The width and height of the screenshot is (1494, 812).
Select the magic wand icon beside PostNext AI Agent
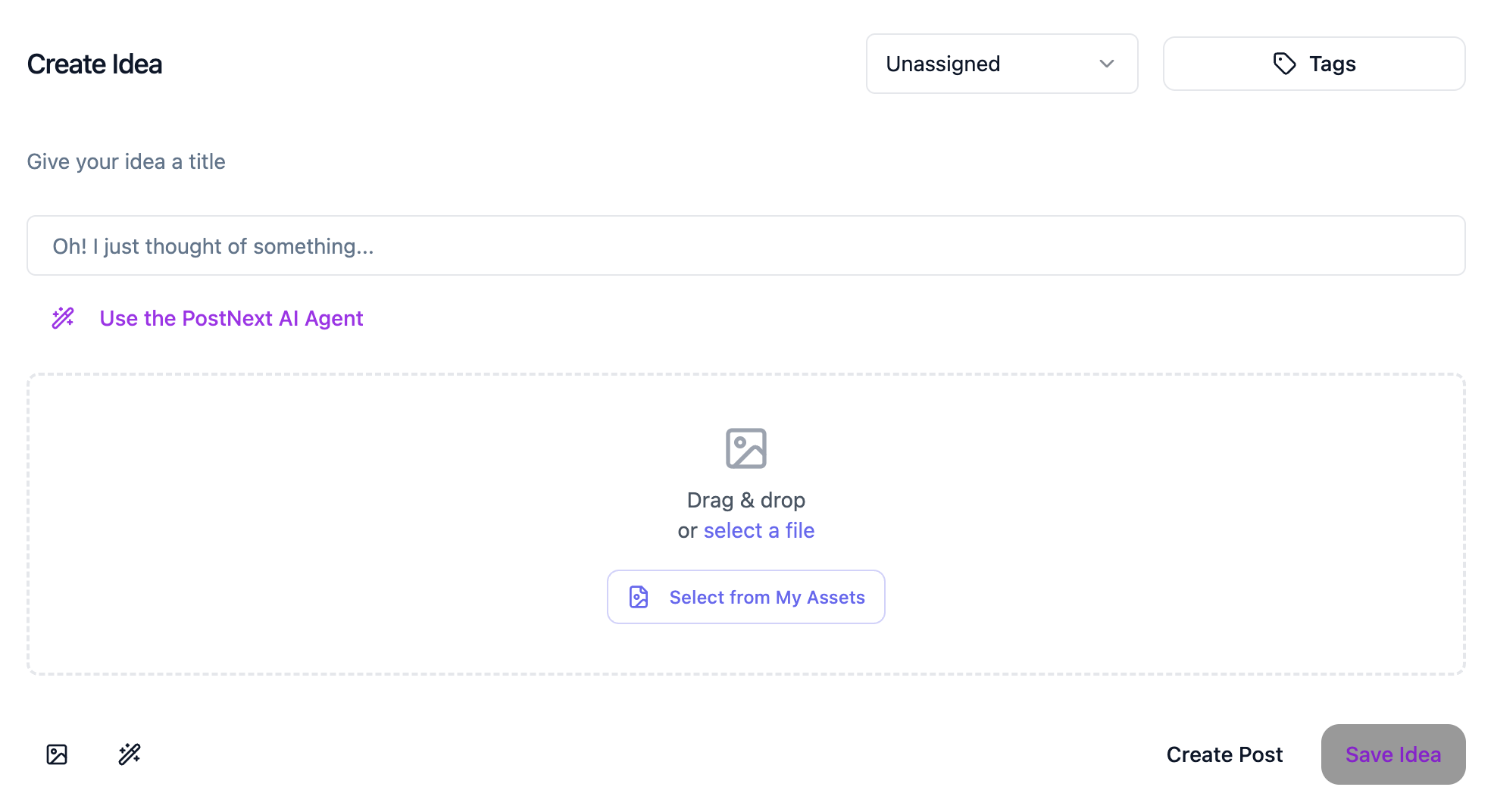[x=62, y=318]
